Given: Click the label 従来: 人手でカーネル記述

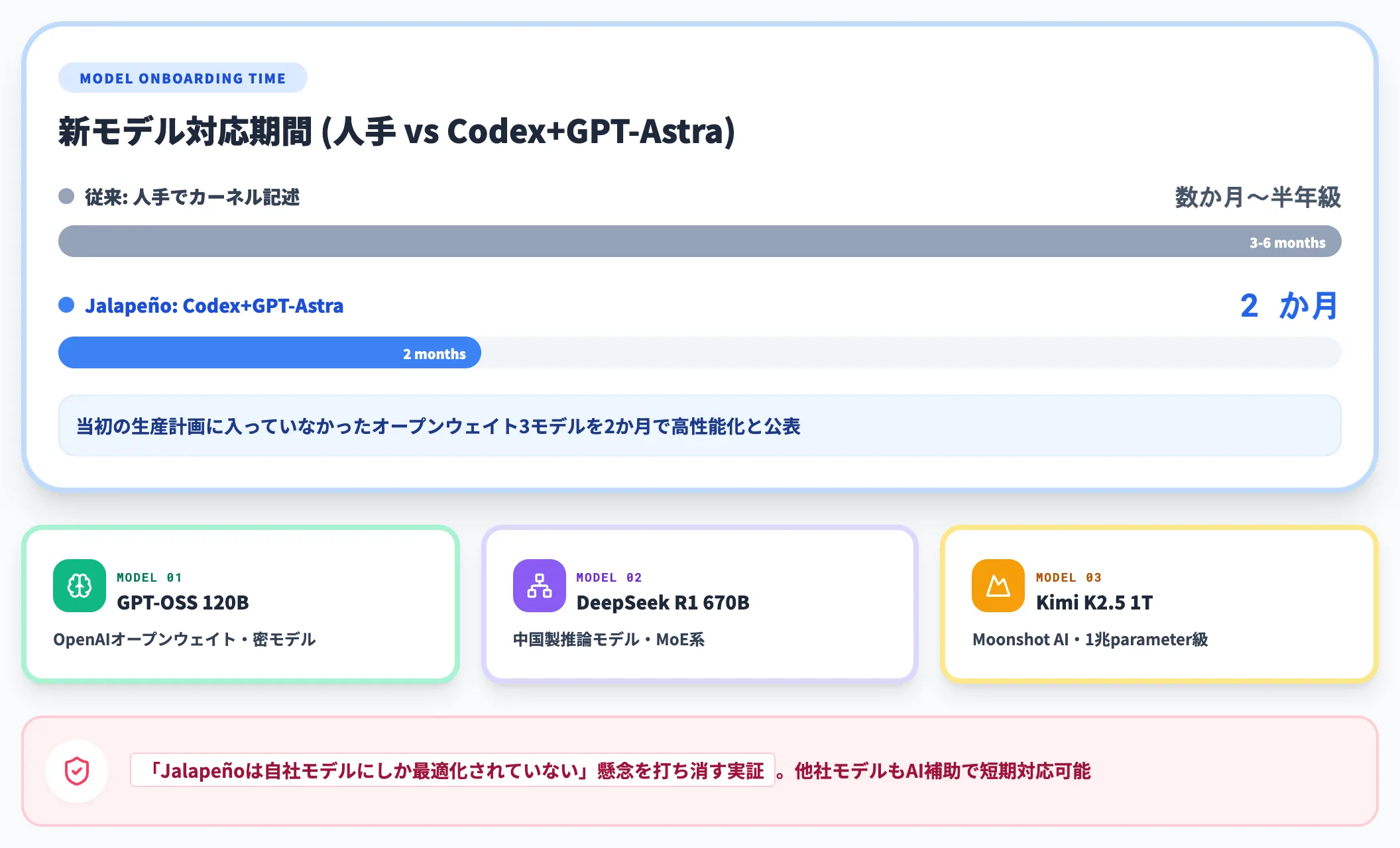Looking at the screenshot, I should click(192, 197).
